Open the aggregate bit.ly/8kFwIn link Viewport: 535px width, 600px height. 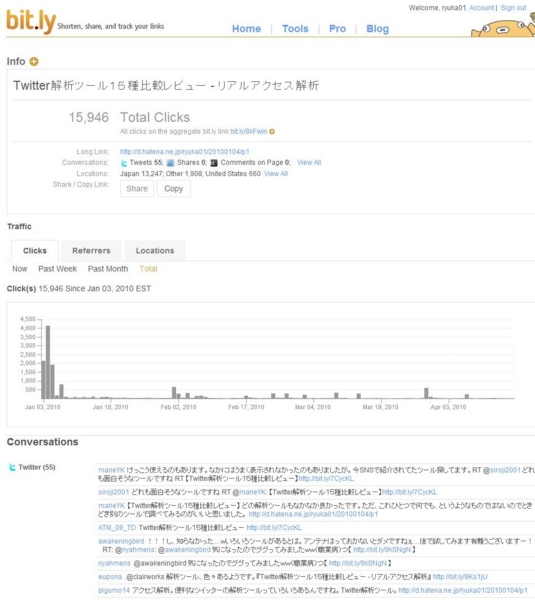(x=249, y=132)
